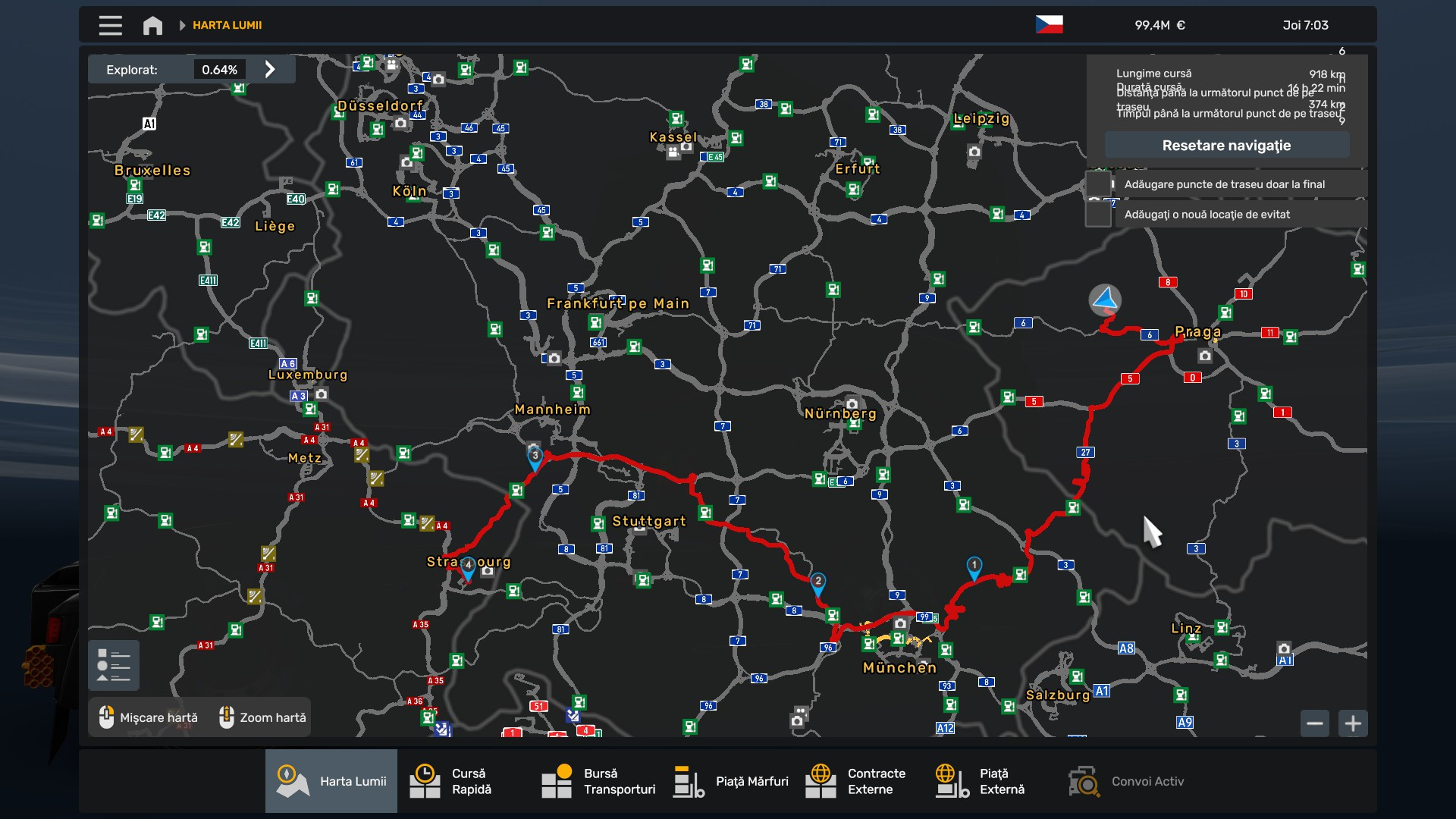The width and height of the screenshot is (1456, 819).
Task: Open the map legend list icon
Action: (x=114, y=665)
